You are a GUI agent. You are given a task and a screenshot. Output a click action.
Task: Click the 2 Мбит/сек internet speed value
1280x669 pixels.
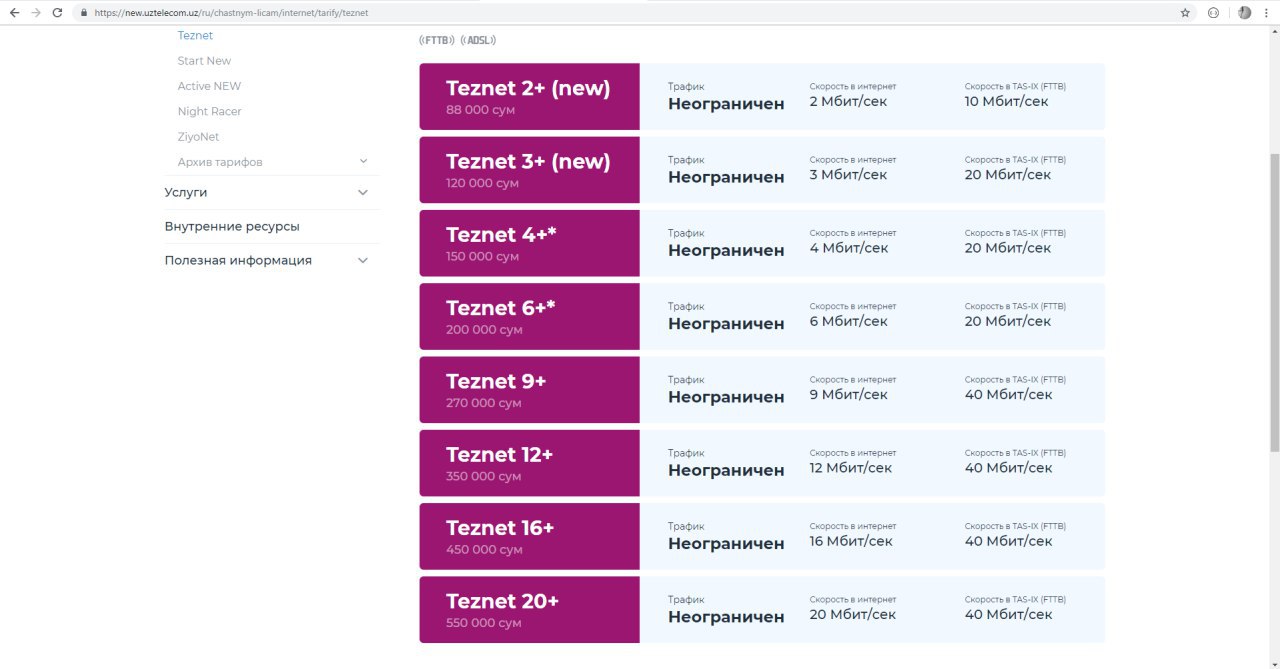848,101
